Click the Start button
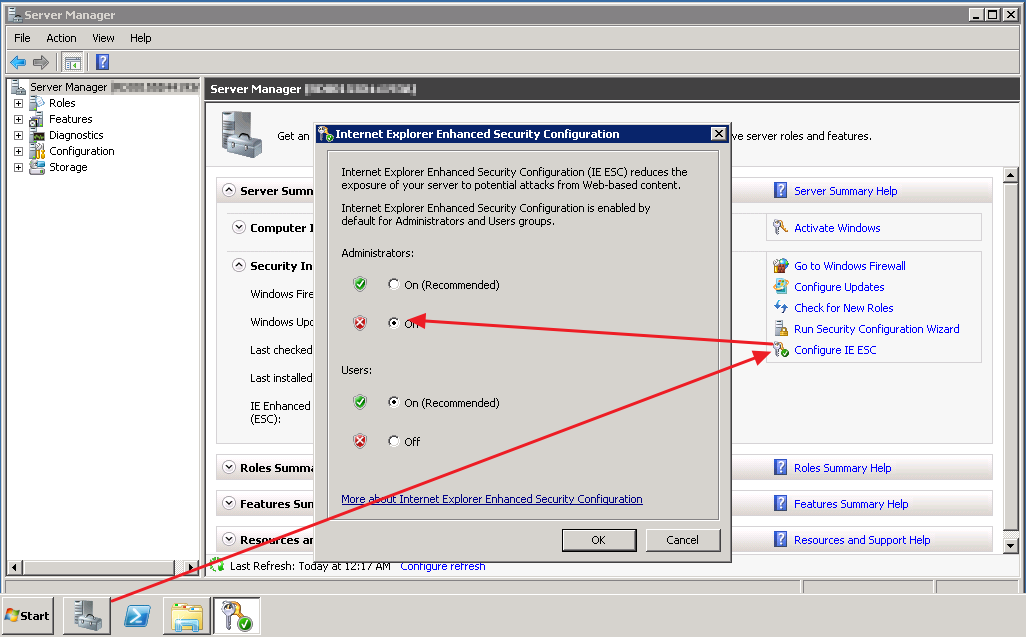This screenshot has height=637, width=1026. coord(27,615)
